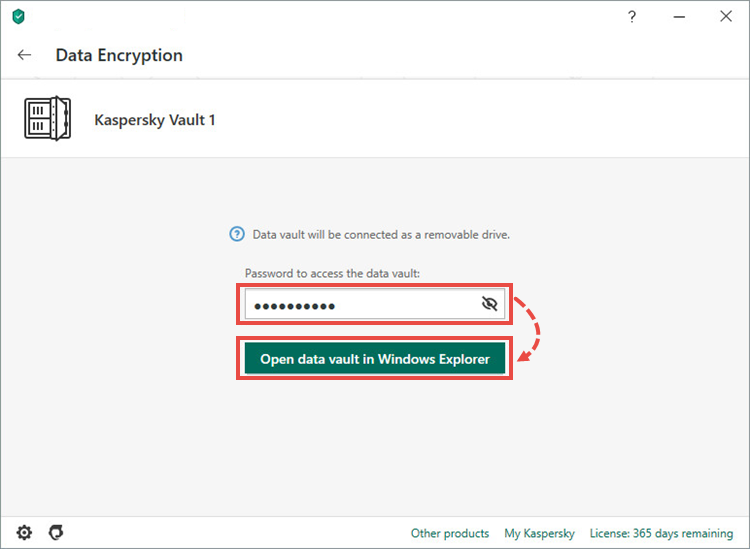The image size is (750, 549).
Task: Visit the My Kaspersky link
Action: (540, 533)
